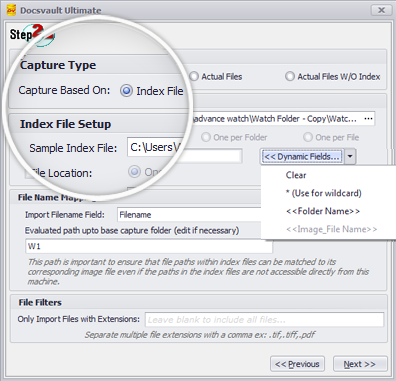Insert <<Folder Name>> dynamic field
Viewport: 396px width, 381px height.
323,211
